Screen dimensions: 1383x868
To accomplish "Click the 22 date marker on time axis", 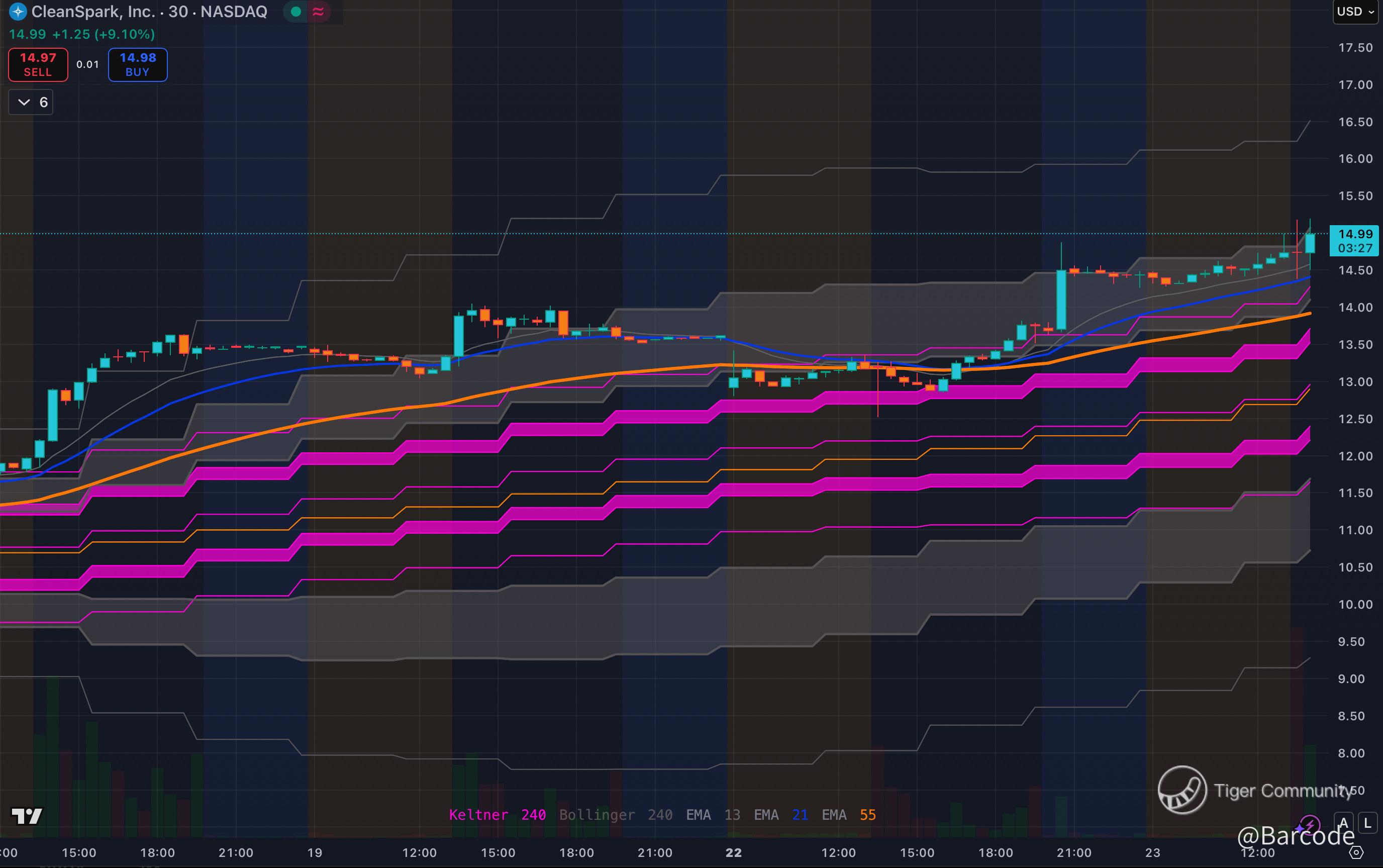I will 733,852.
